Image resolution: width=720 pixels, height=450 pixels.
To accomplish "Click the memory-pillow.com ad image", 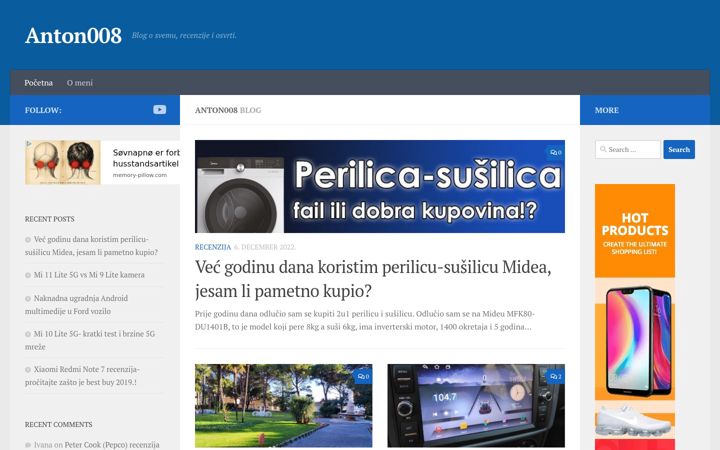I will [x=63, y=163].
